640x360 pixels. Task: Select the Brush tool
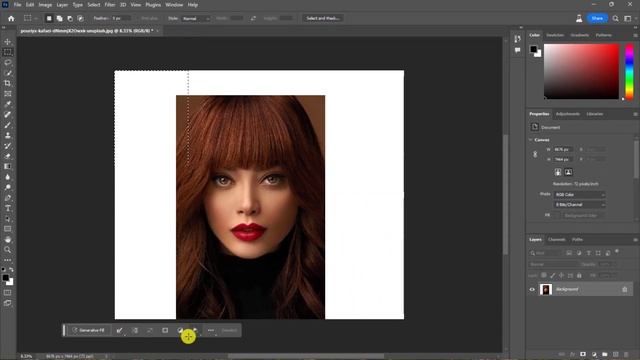tap(7, 125)
